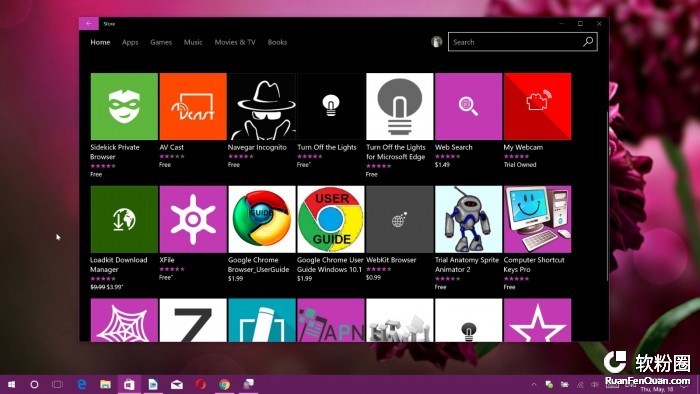The width and height of the screenshot is (700, 394).
Task: Open the XFile app tile
Action: coord(193,219)
